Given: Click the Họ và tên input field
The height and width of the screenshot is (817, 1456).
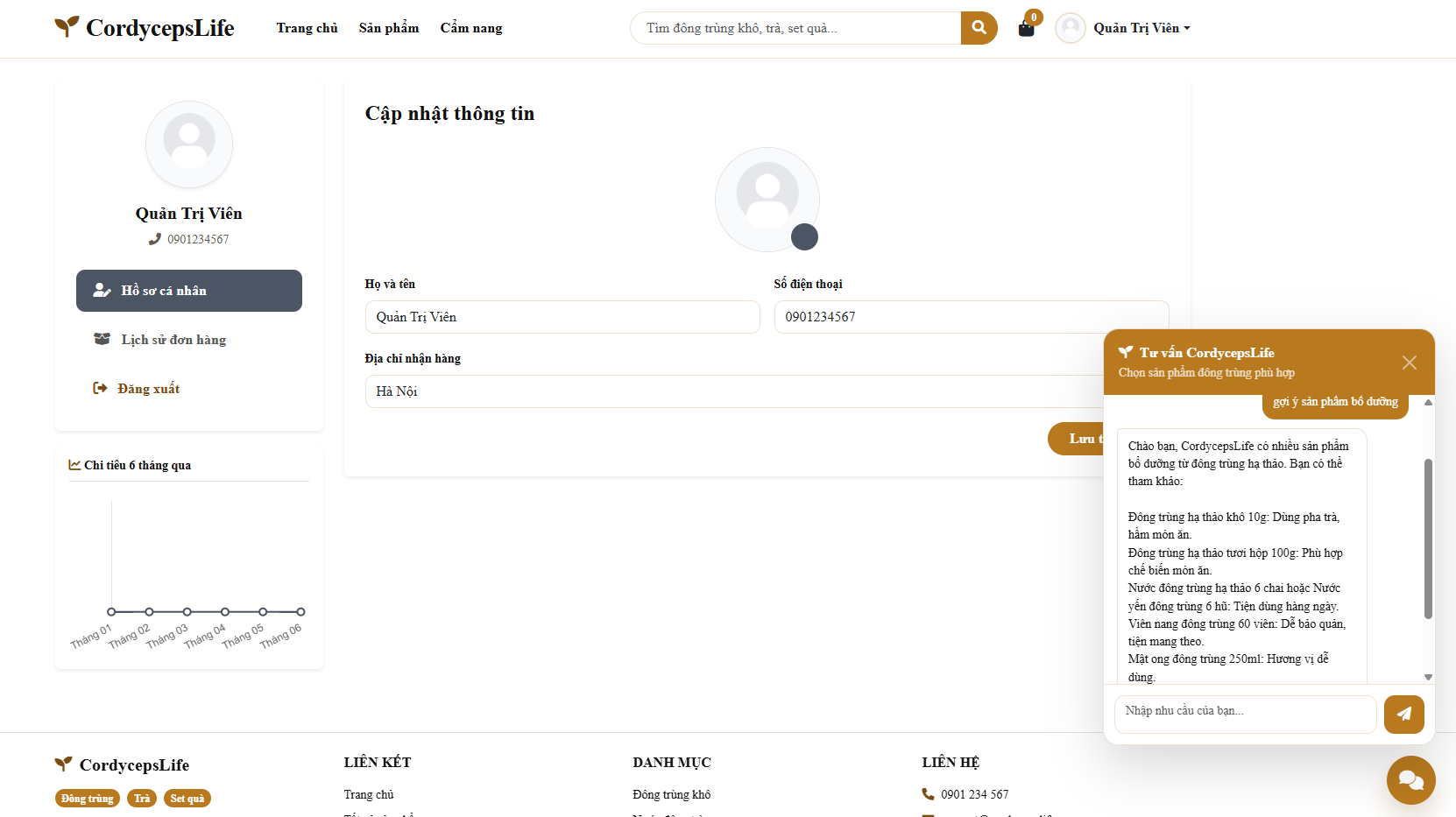Looking at the screenshot, I should click(x=562, y=317).
